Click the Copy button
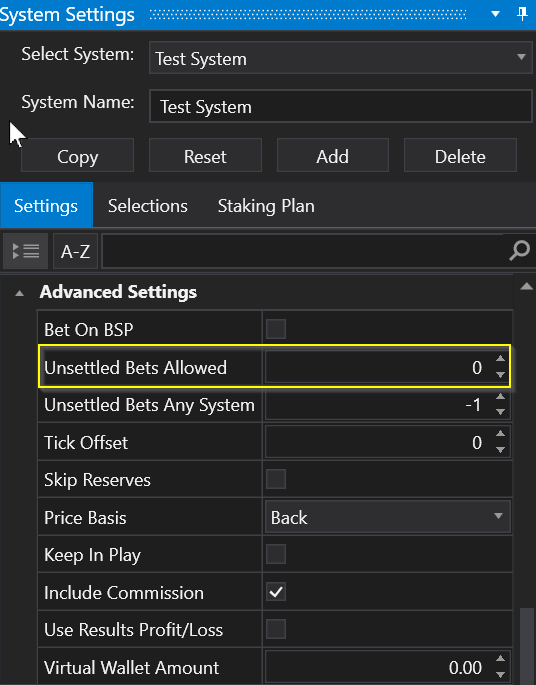The width and height of the screenshot is (536, 685). [77, 156]
